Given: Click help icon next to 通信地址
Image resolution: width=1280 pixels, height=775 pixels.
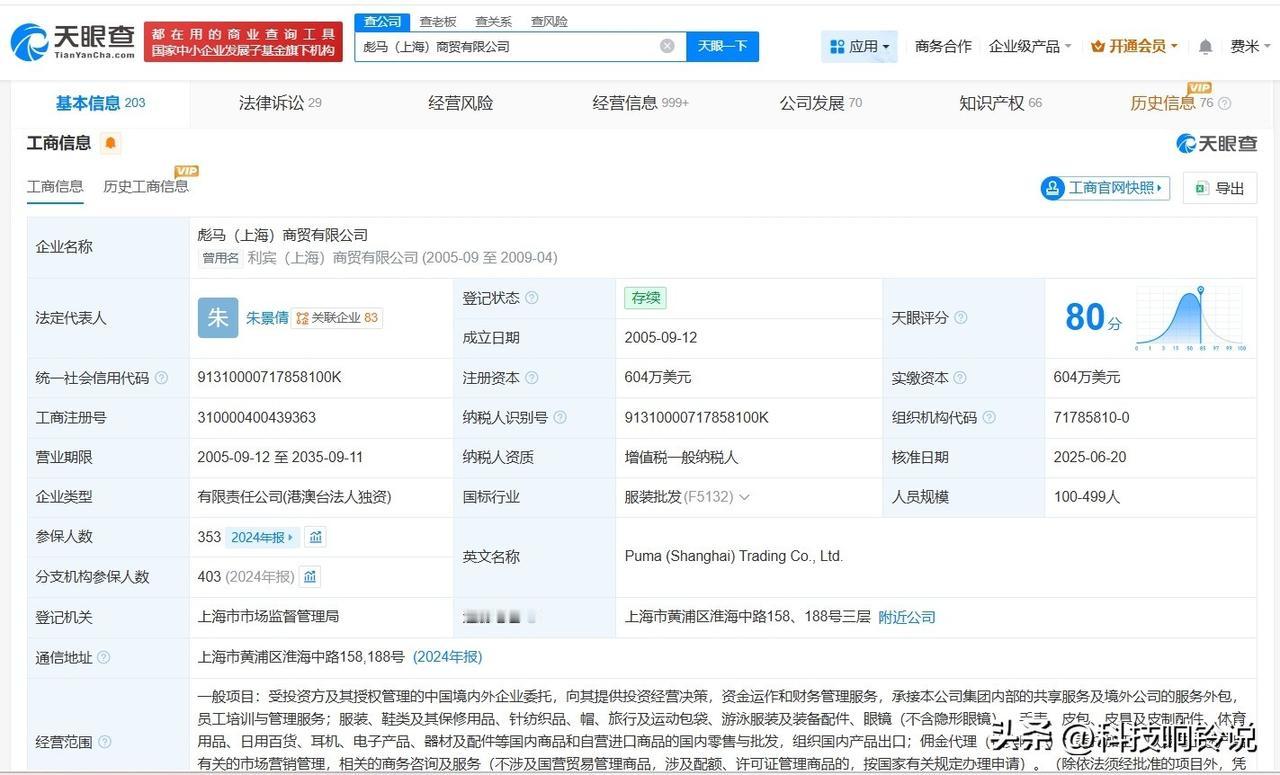Looking at the screenshot, I should (104, 658).
